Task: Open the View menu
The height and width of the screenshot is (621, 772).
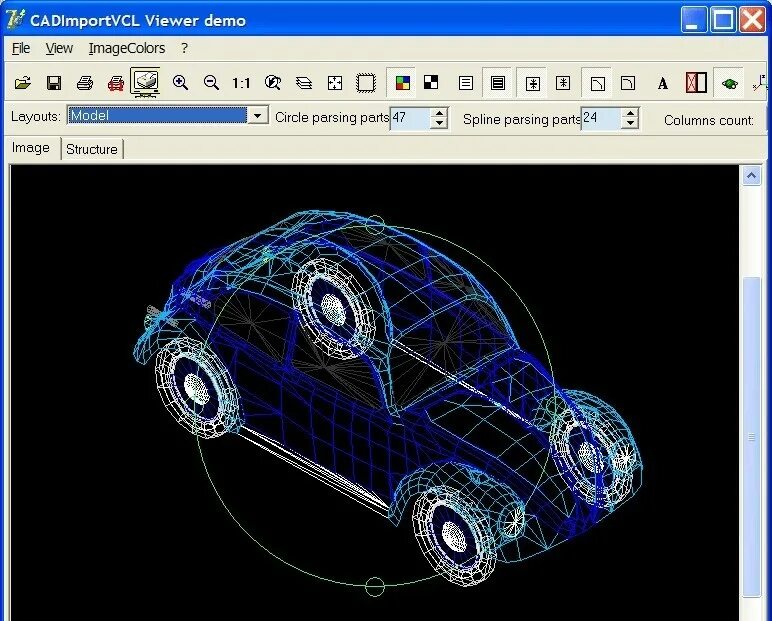Action: coord(59,48)
